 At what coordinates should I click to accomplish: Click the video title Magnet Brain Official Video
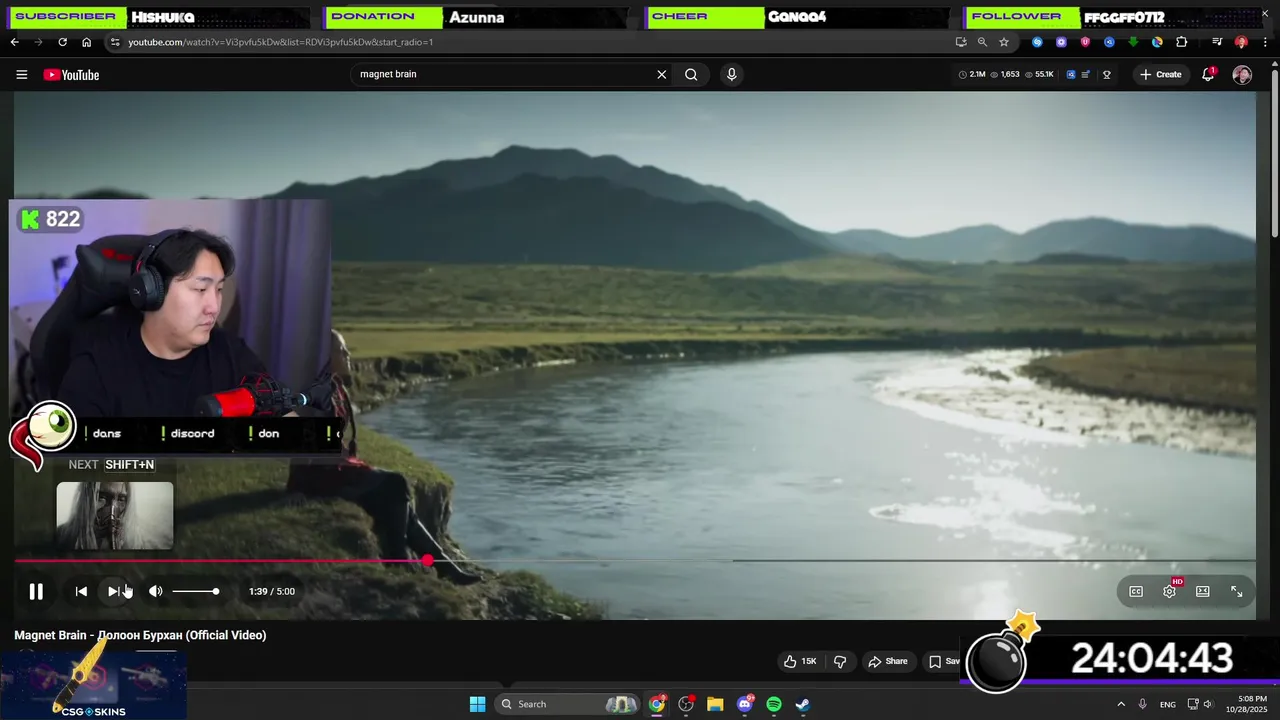(140, 635)
